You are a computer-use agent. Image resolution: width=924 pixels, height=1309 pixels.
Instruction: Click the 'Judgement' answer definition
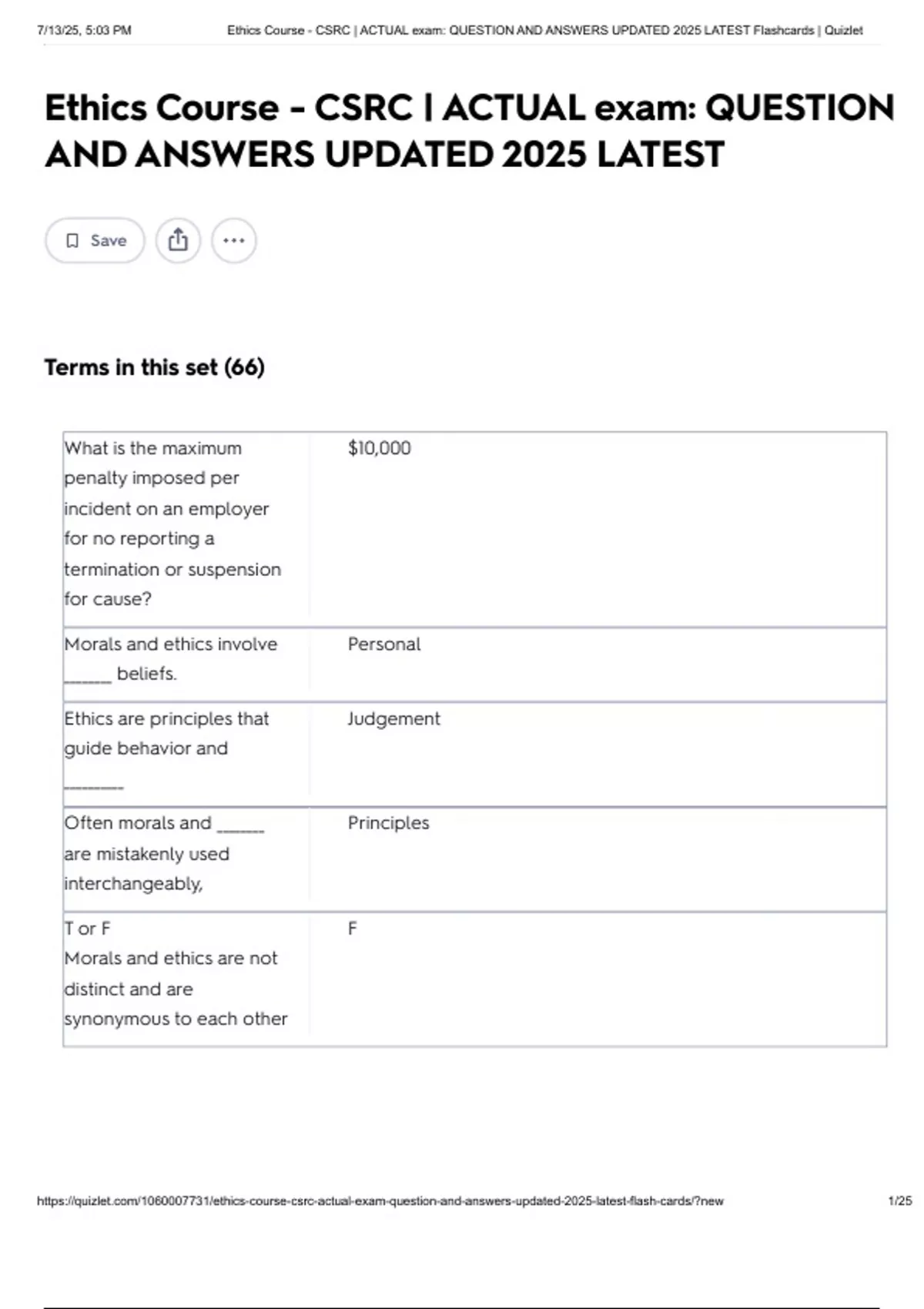tap(393, 719)
